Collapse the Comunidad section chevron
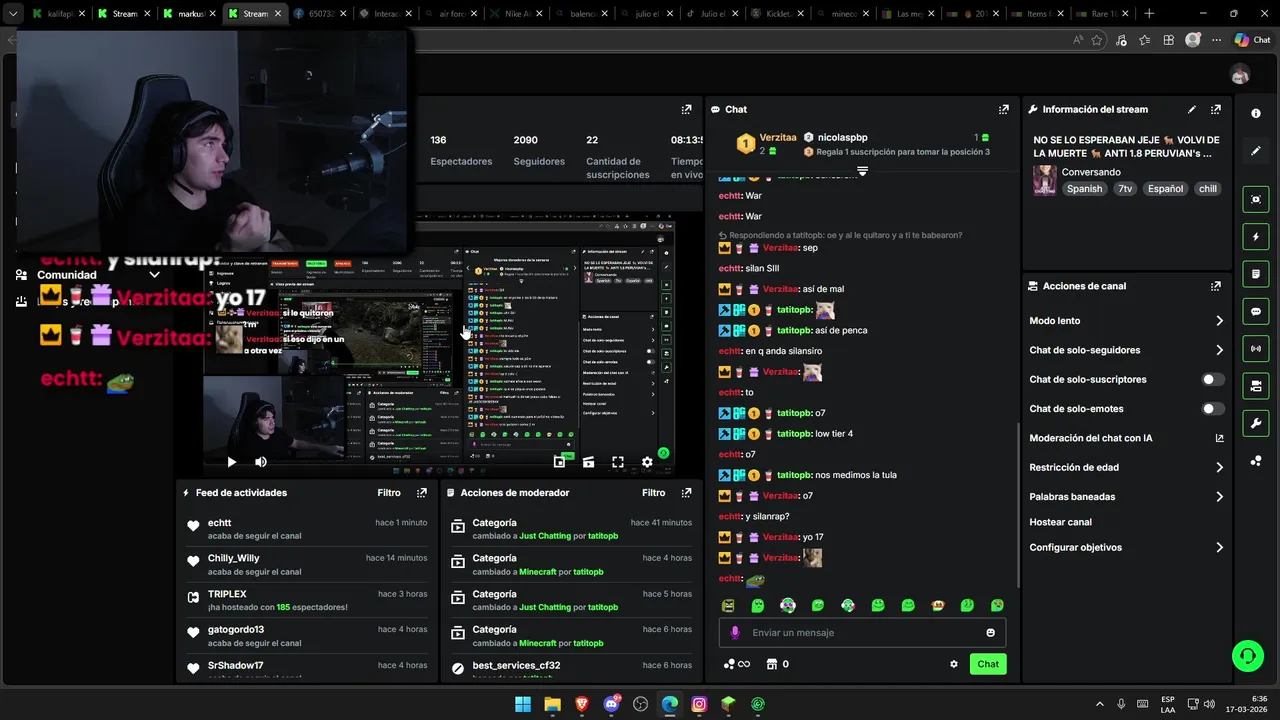The image size is (1280, 720). point(154,275)
